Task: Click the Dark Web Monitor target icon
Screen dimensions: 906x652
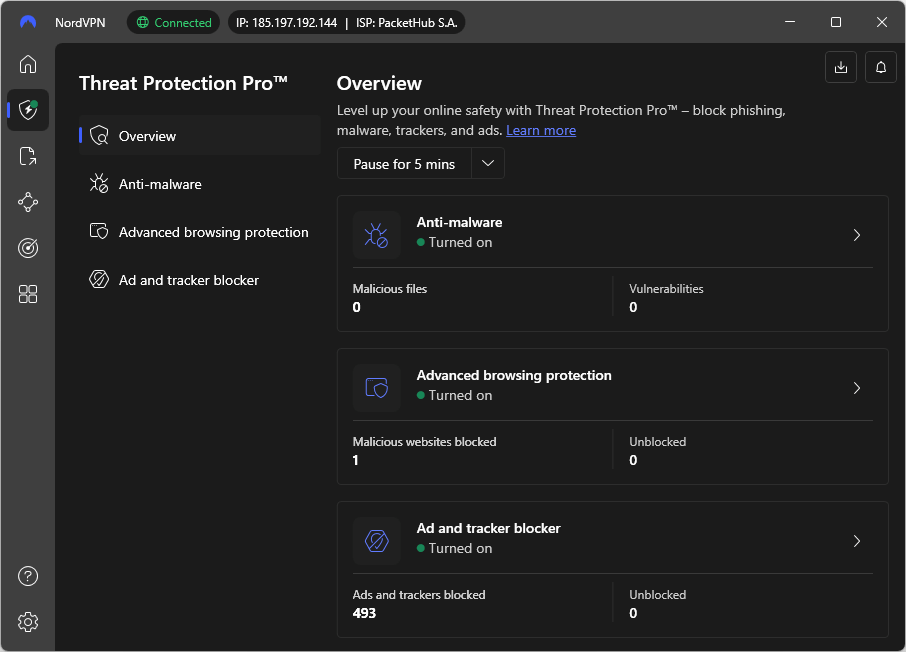Action: (x=28, y=248)
